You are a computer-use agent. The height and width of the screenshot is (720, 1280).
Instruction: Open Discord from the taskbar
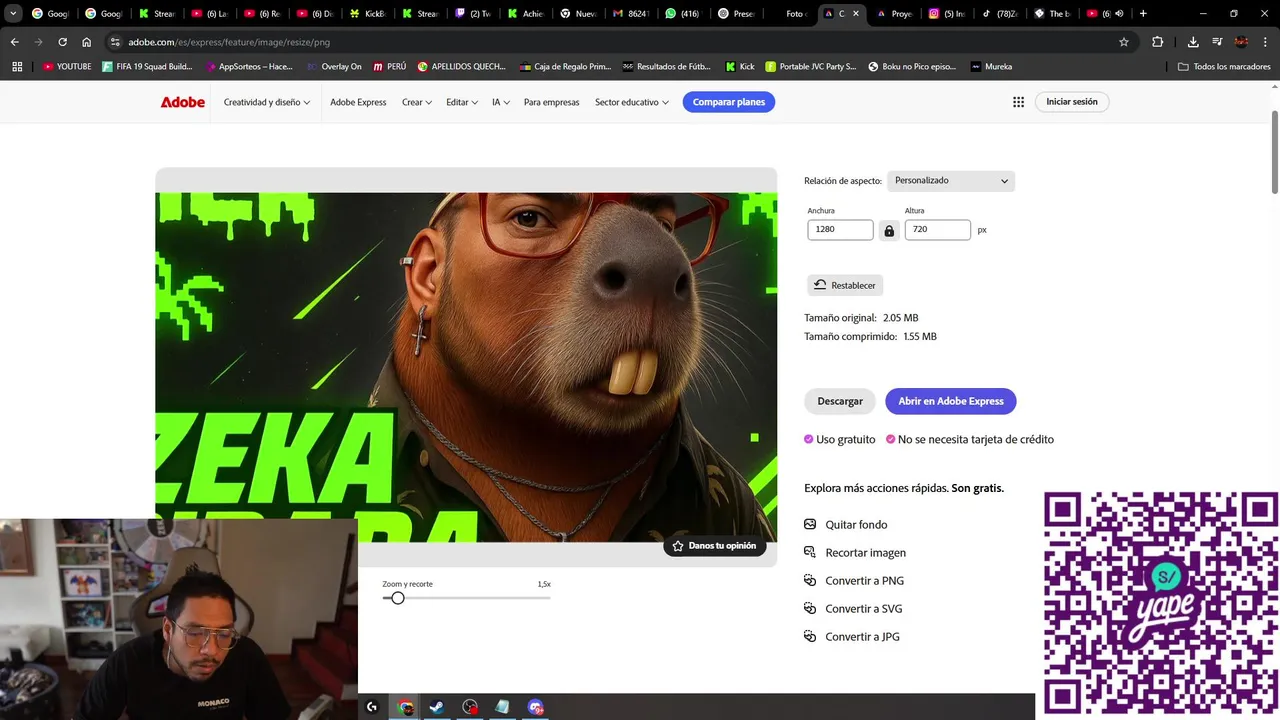[x=535, y=707]
